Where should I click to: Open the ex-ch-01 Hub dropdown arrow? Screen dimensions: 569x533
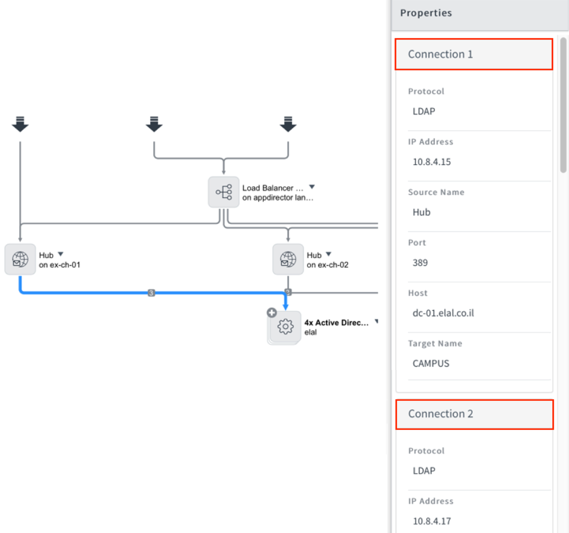coord(61,254)
